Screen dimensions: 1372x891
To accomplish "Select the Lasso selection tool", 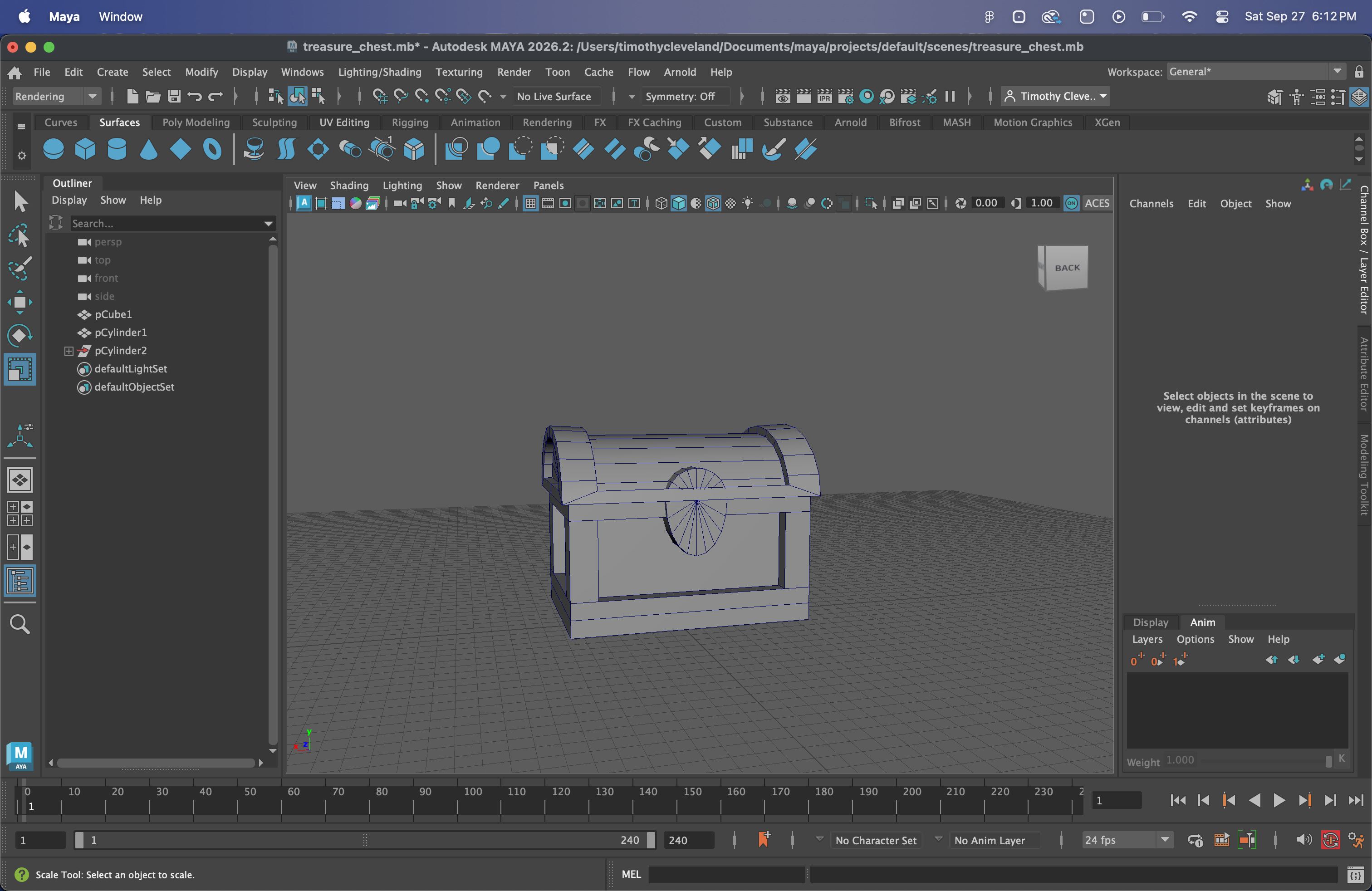I will (20, 236).
